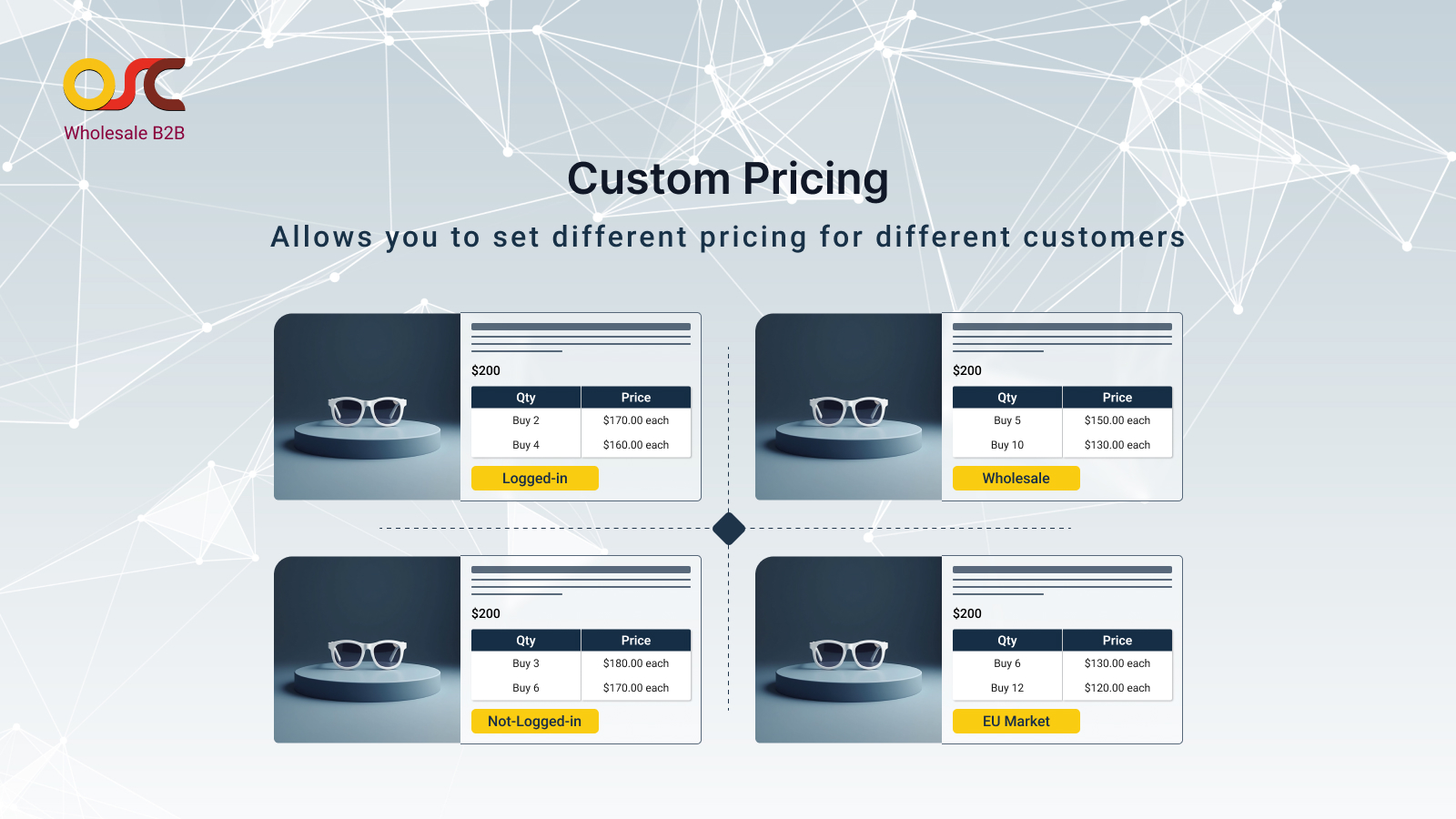Click the $180.00 each price cell
The height and width of the screenshot is (819, 1456).
[636, 663]
